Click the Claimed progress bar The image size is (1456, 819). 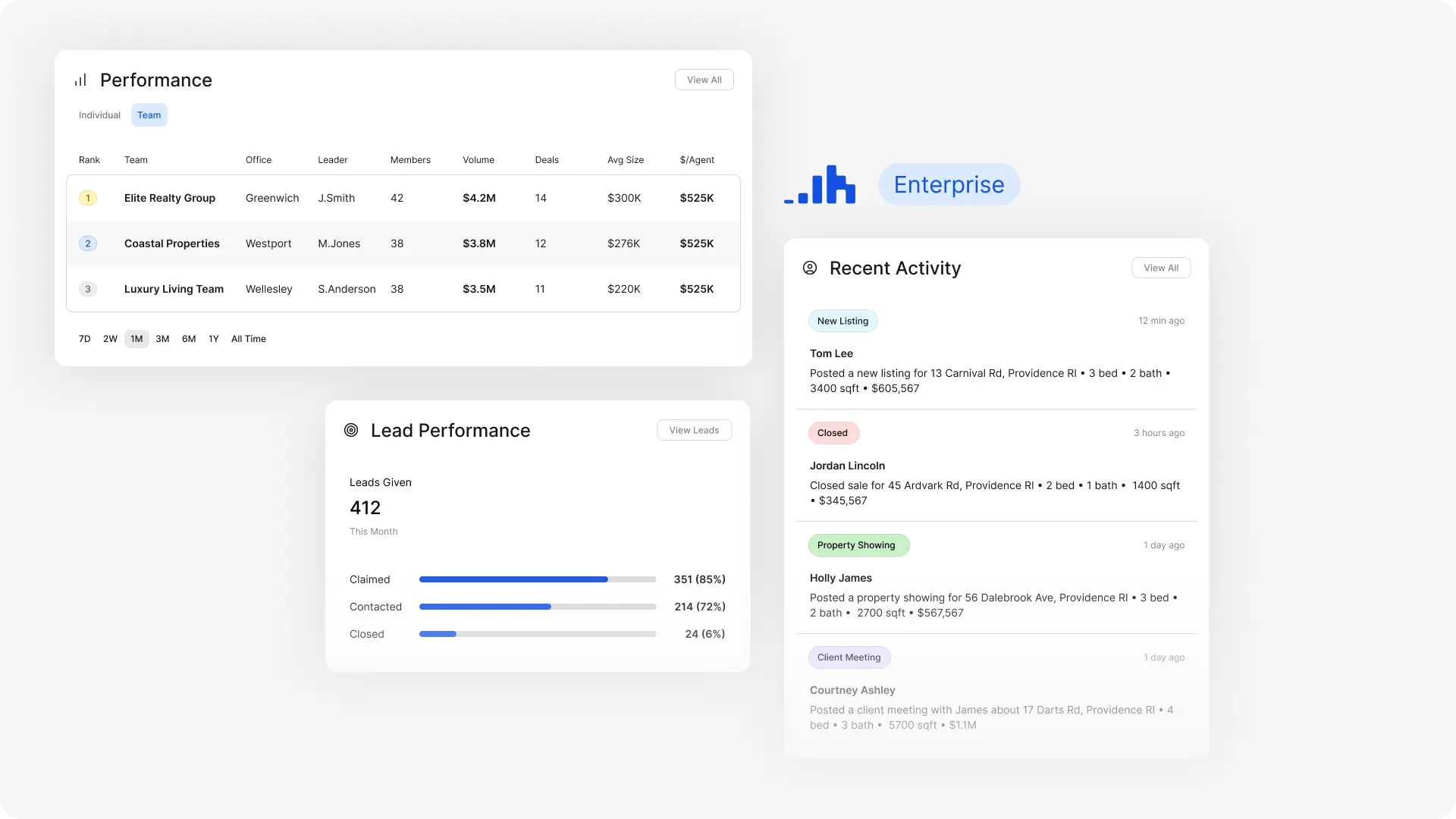pyautogui.click(x=537, y=579)
